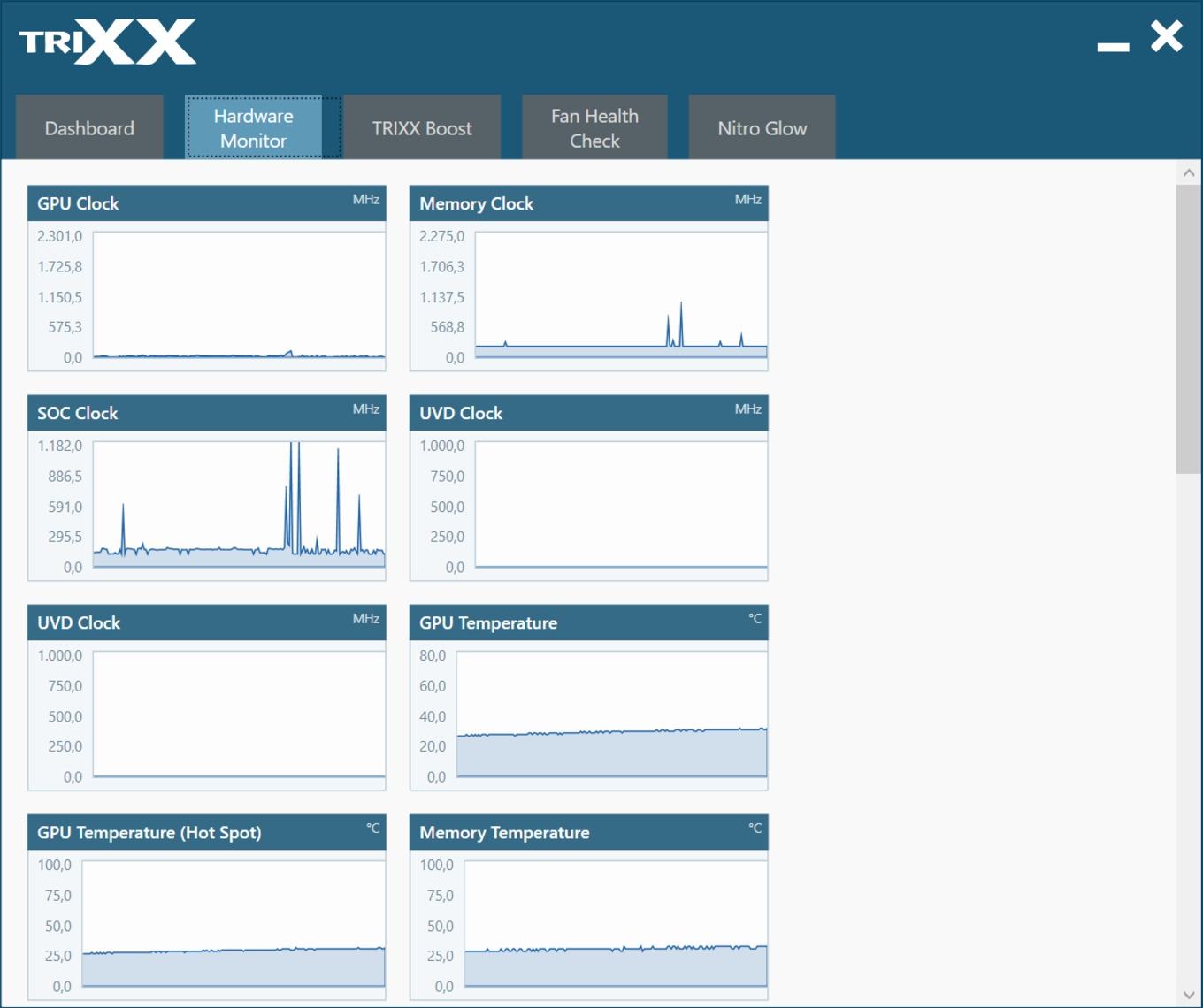The height and width of the screenshot is (1008, 1203).
Task: Click the SOC Clock graph header
Action: [207, 413]
